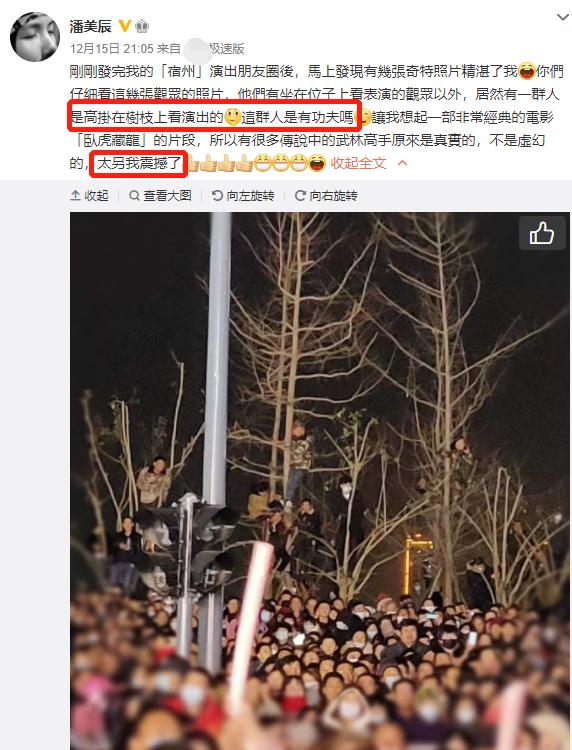
Task: Open the post options chevron menu
Action: [x=563, y=18]
